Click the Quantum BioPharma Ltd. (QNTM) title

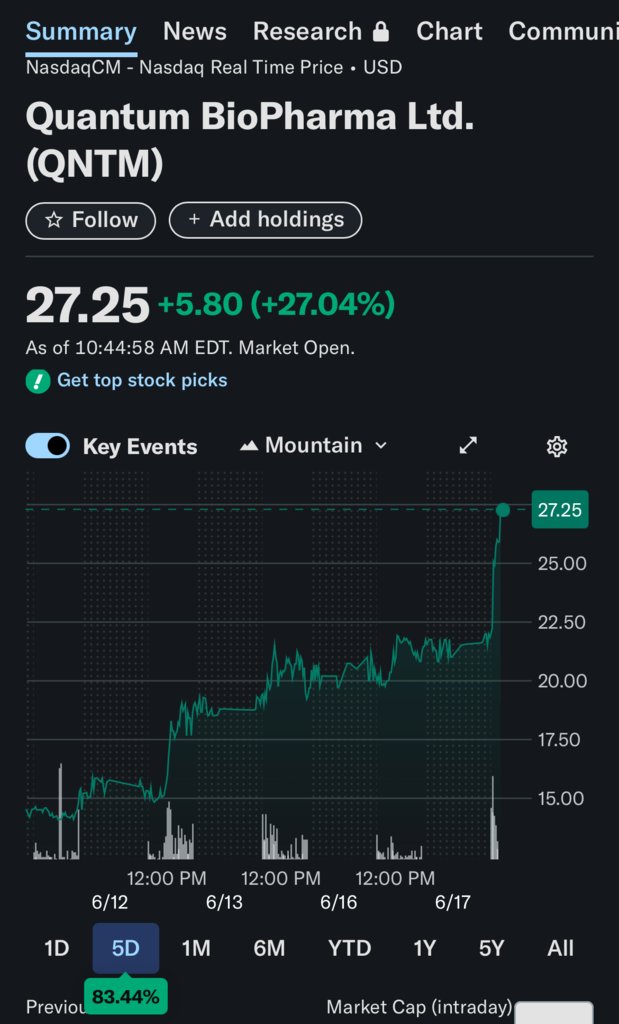tap(249, 140)
